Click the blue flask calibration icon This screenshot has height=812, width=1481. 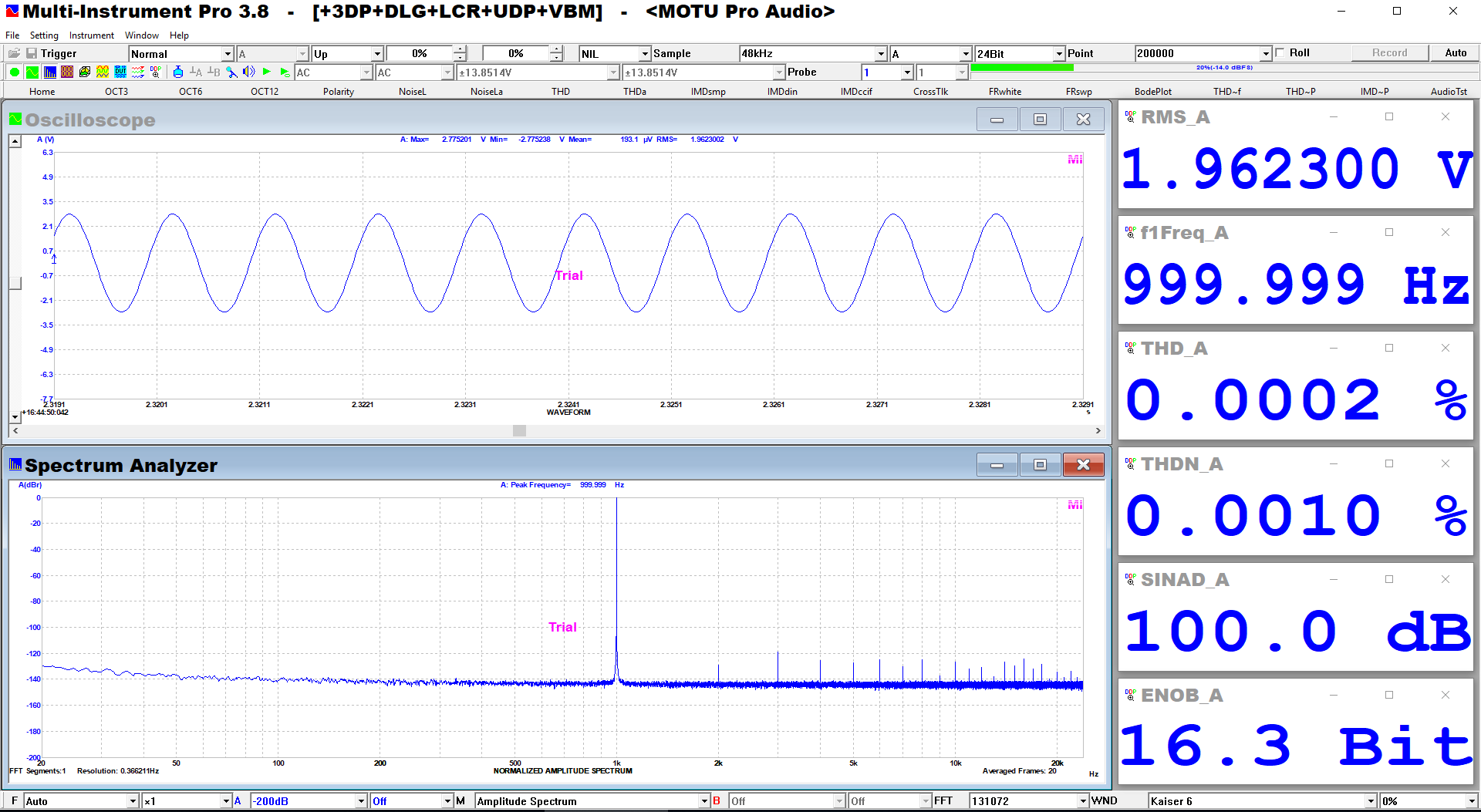click(x=178, y=72)
